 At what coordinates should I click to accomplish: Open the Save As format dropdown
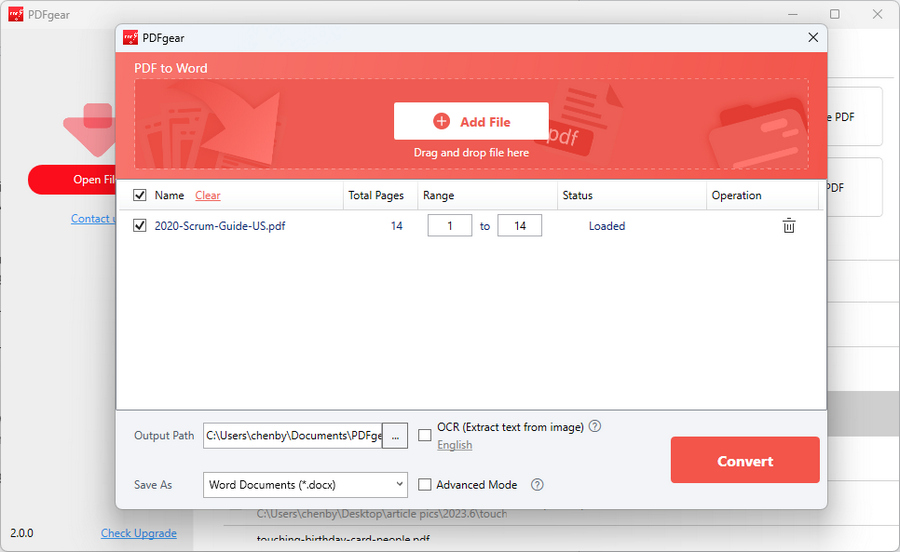pos(305,485)
